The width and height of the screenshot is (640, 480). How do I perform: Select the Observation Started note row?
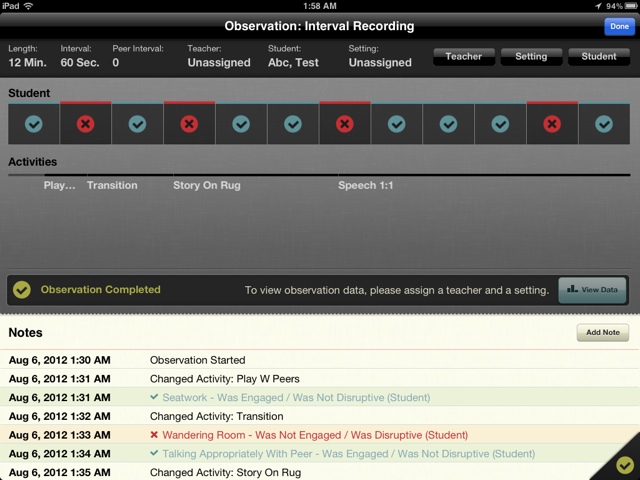(320, 360)
